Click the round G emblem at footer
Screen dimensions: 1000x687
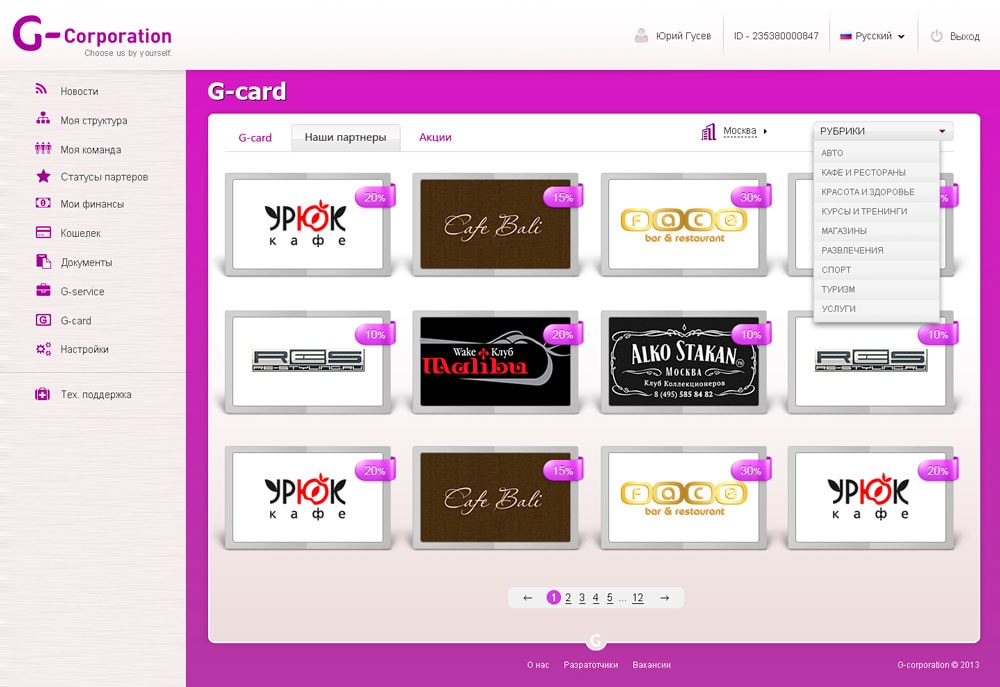pyautogui.click(x=596, y=640)
